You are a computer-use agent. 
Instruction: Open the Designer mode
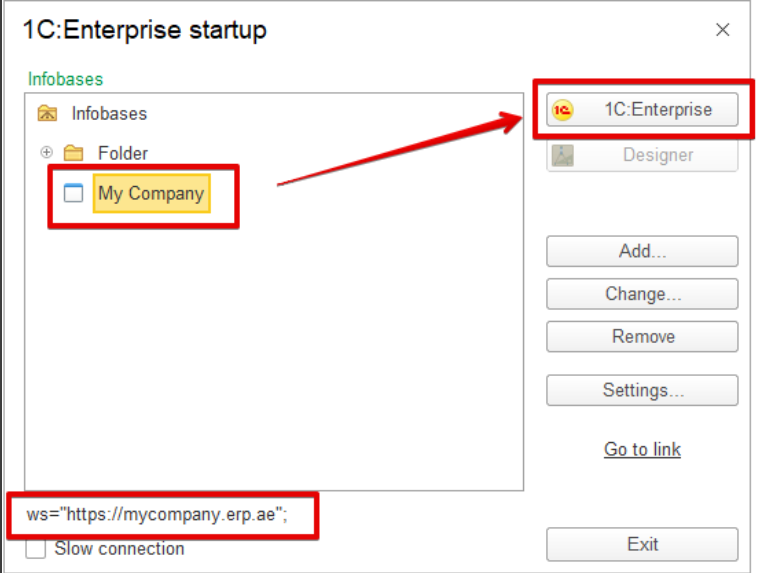point(642,155)
